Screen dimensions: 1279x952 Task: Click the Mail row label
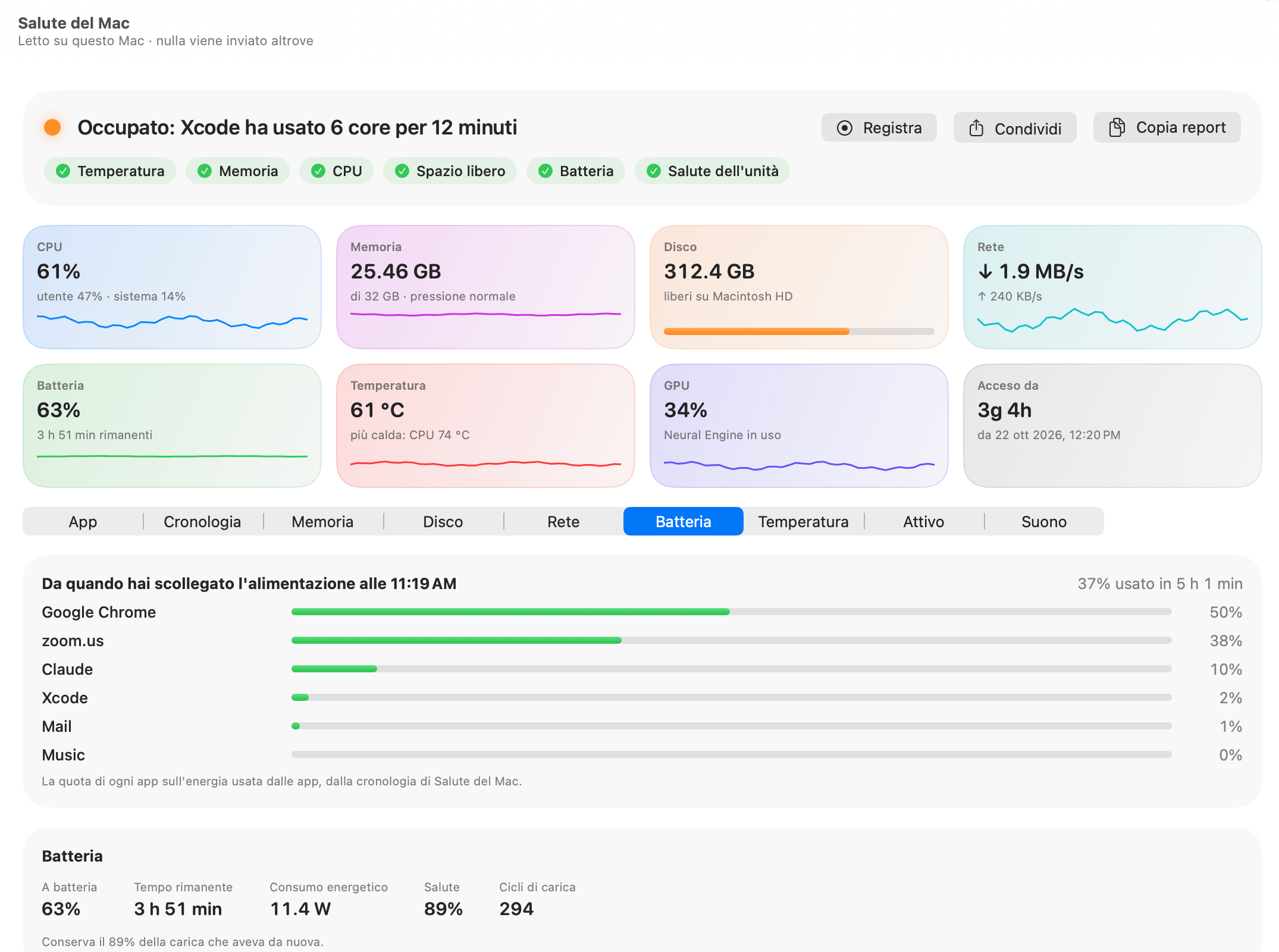(x=57, y=726)
